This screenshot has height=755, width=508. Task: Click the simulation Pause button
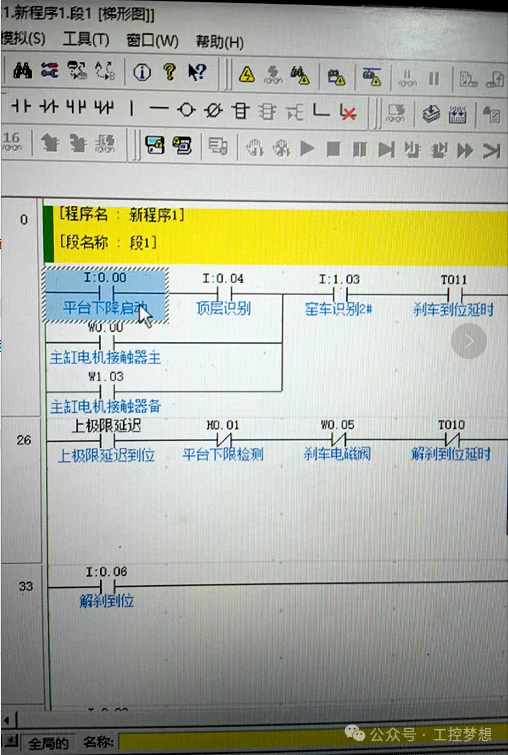click(x=360, y=149)
